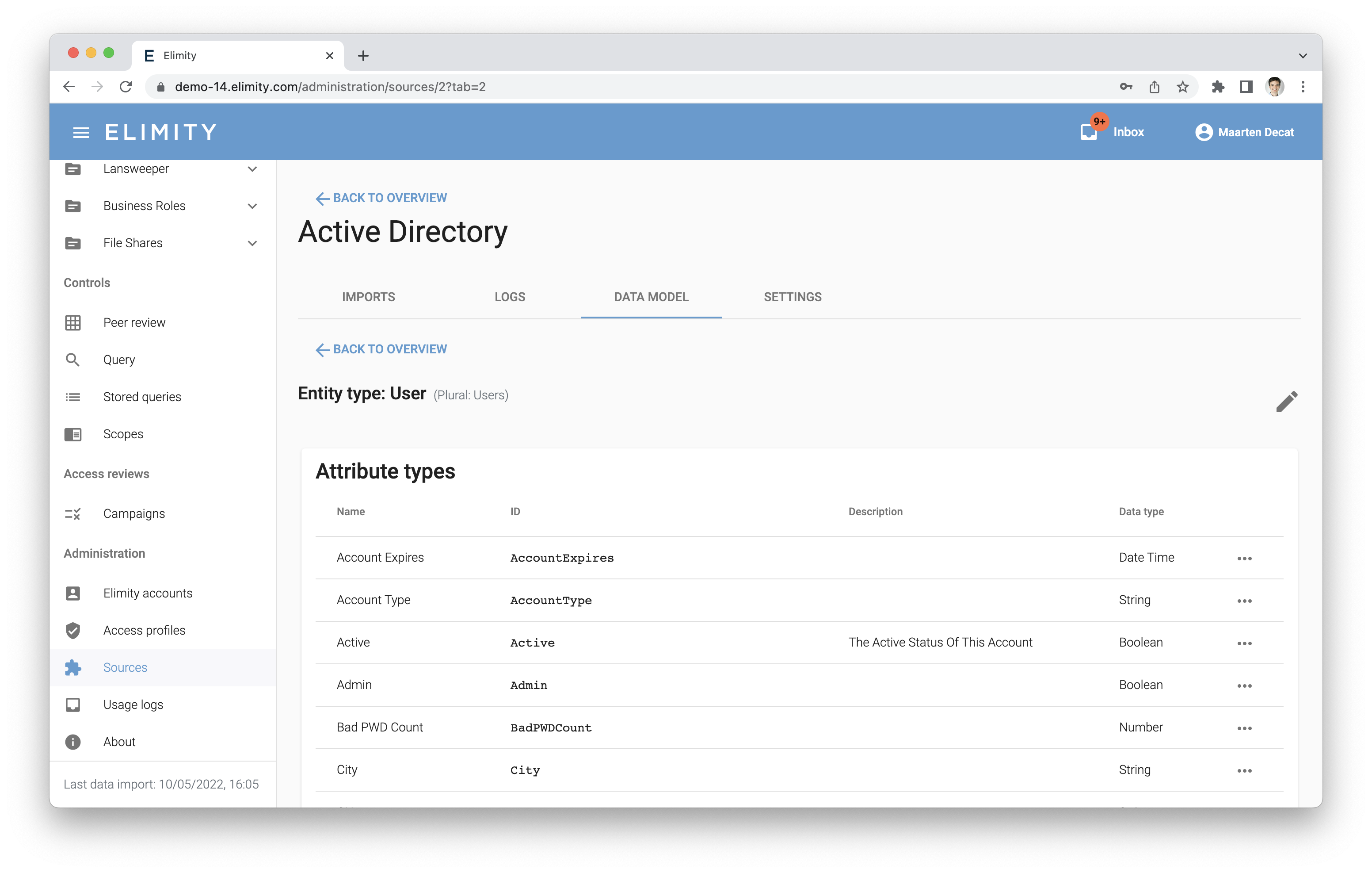Expand the Lansweeper sidebar section
The height and width of the screenshot is (873, 1372).
point(252,169)
